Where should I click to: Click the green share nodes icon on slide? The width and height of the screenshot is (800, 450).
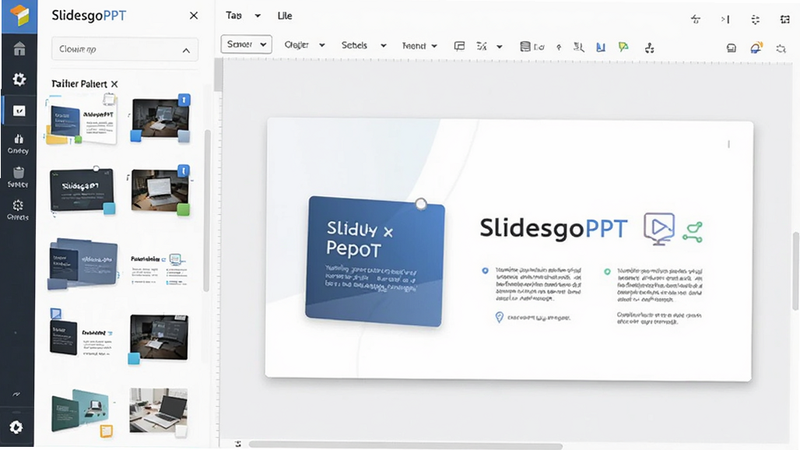(693, 232)
